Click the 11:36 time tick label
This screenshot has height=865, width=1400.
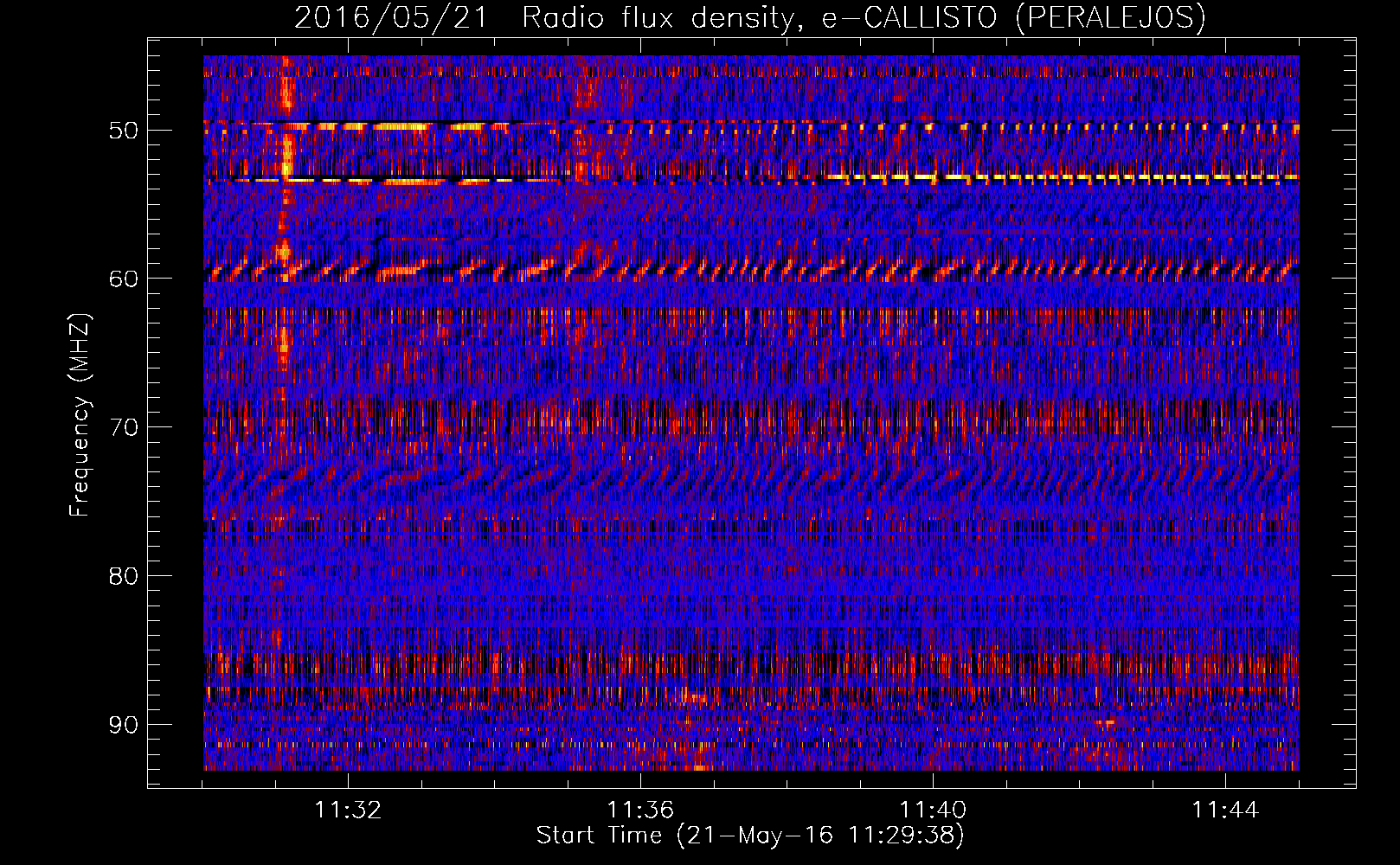tap(640, 810)
